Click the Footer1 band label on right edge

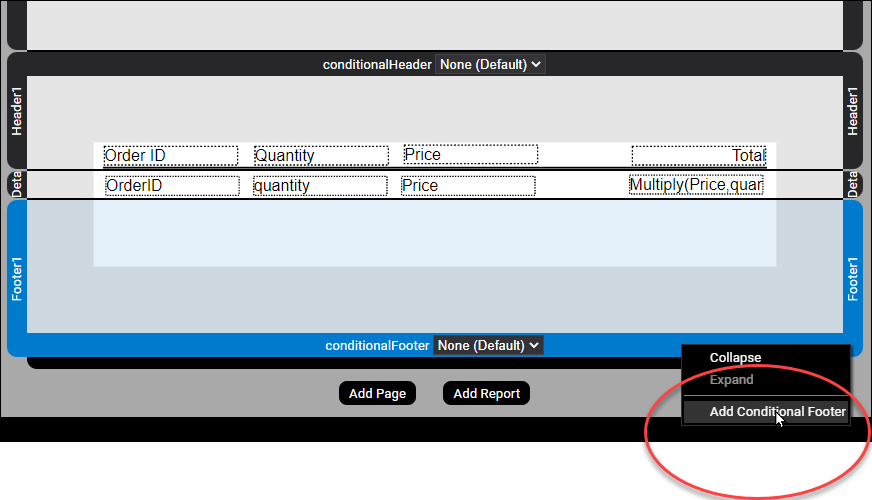(853, 278)
